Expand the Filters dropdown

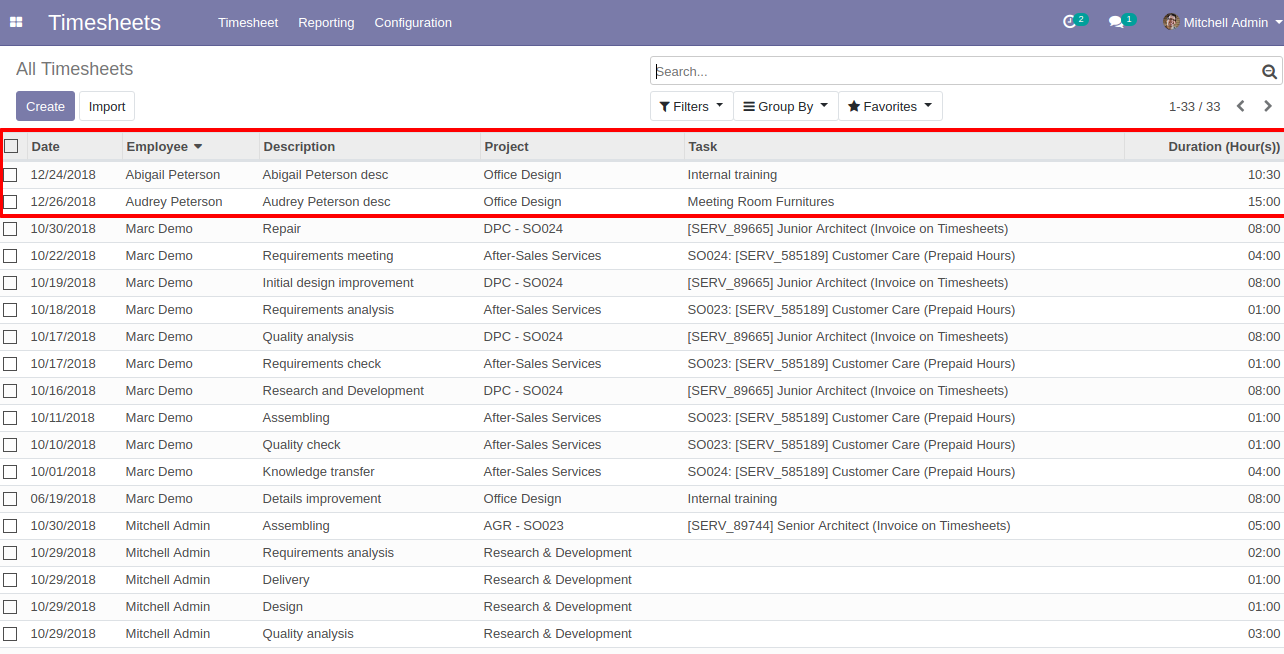pyautogui.click(x=691, y=106)
